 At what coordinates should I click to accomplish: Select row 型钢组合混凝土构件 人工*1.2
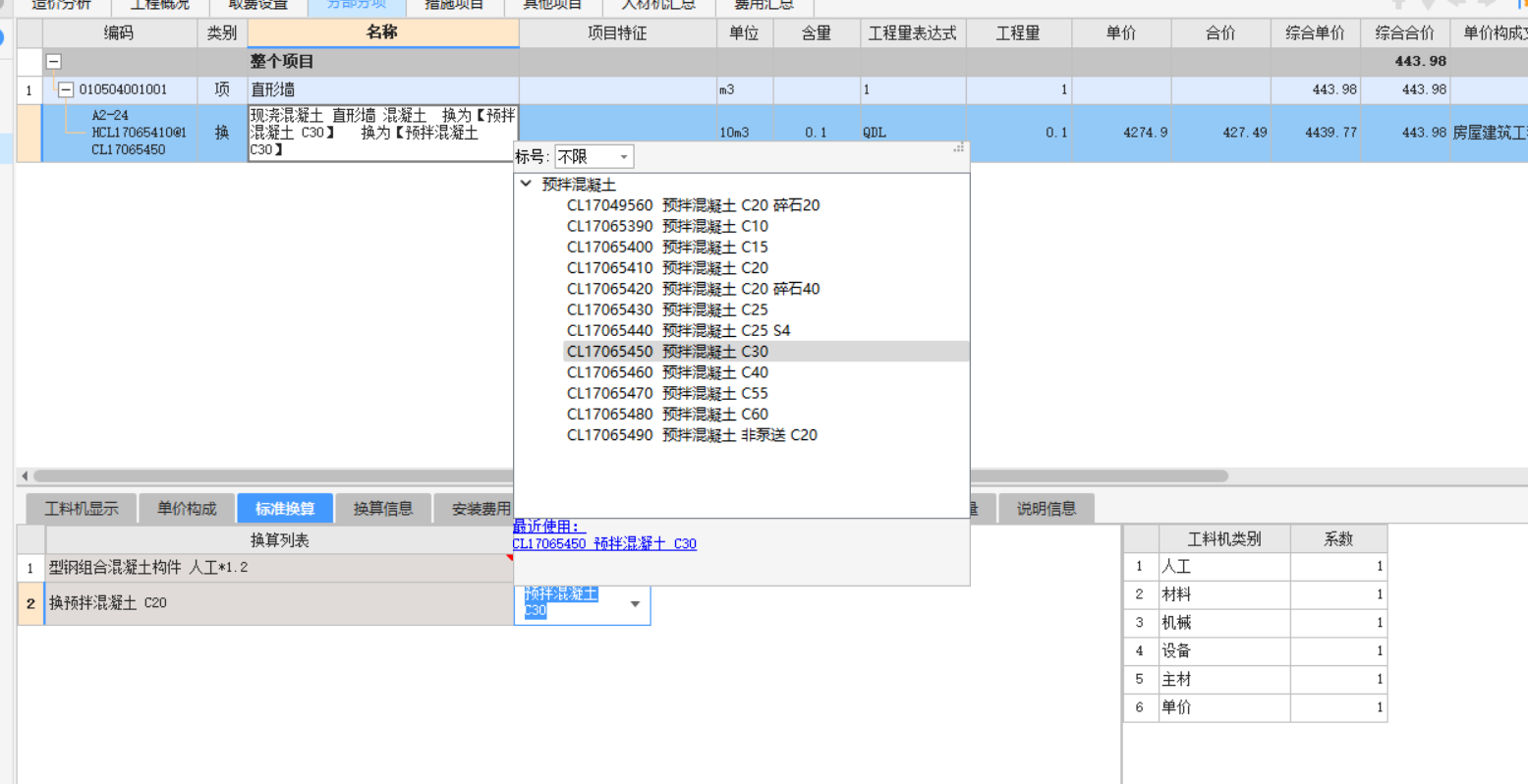(x=279, y=568)
